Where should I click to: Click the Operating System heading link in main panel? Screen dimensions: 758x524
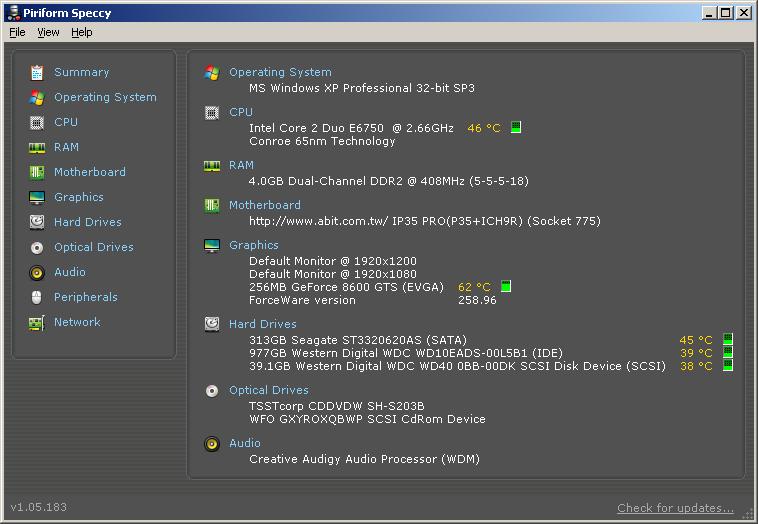[280, 73]
